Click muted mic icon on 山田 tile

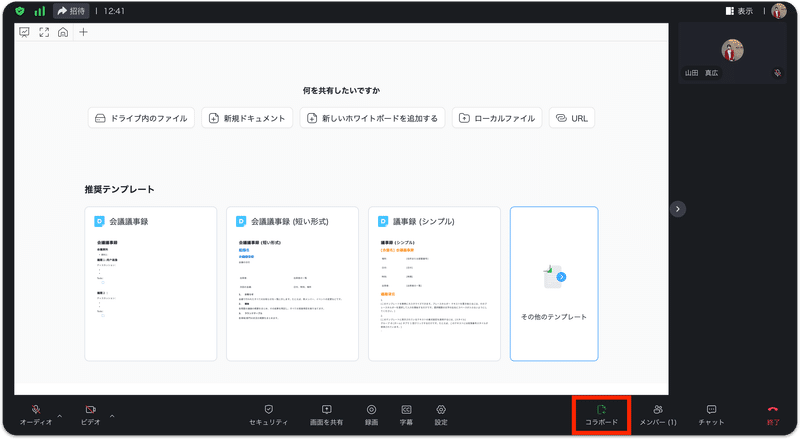(777, 73)
